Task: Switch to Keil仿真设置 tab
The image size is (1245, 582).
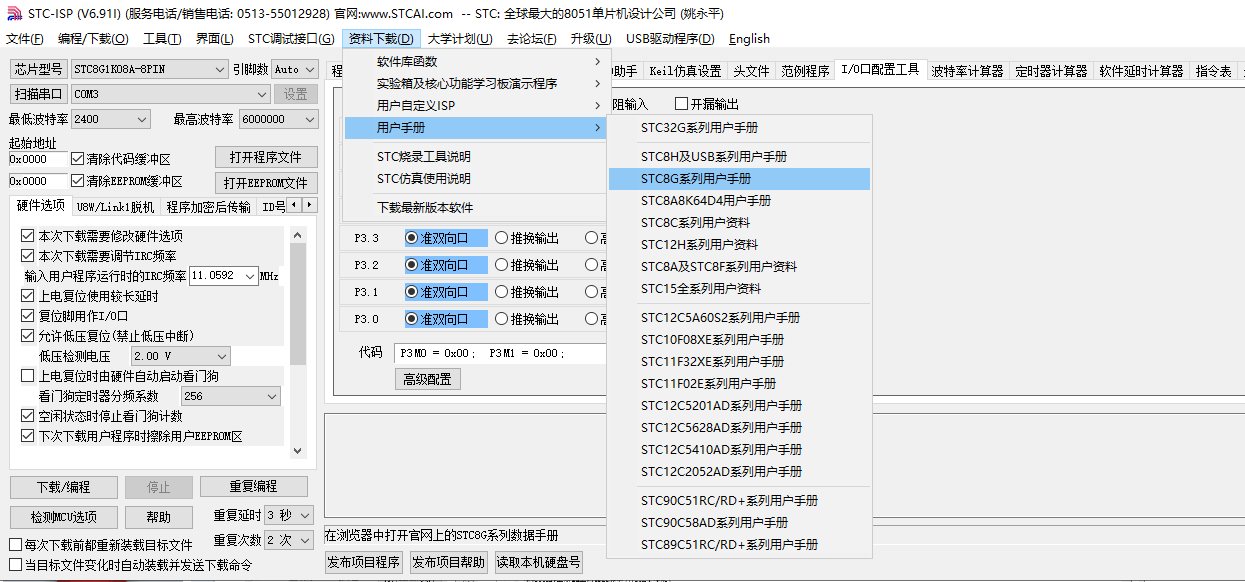Action: [x=685, y=71]
